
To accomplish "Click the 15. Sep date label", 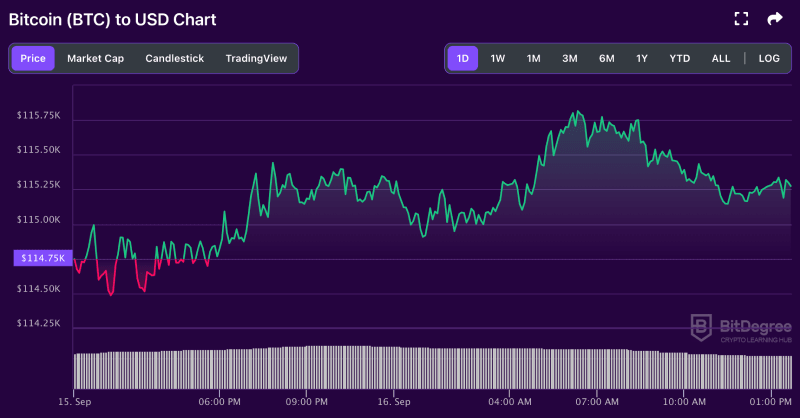I will coord(74,402).
